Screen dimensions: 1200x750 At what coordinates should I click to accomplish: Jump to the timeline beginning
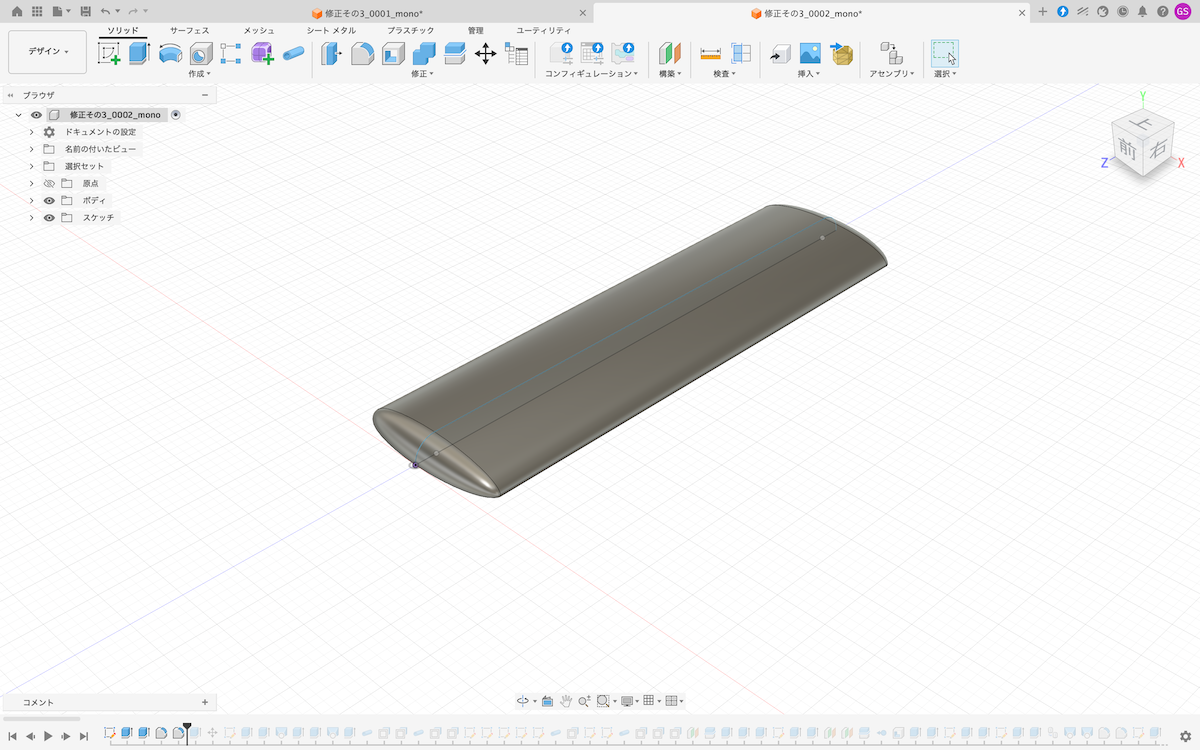pos(12,736)
